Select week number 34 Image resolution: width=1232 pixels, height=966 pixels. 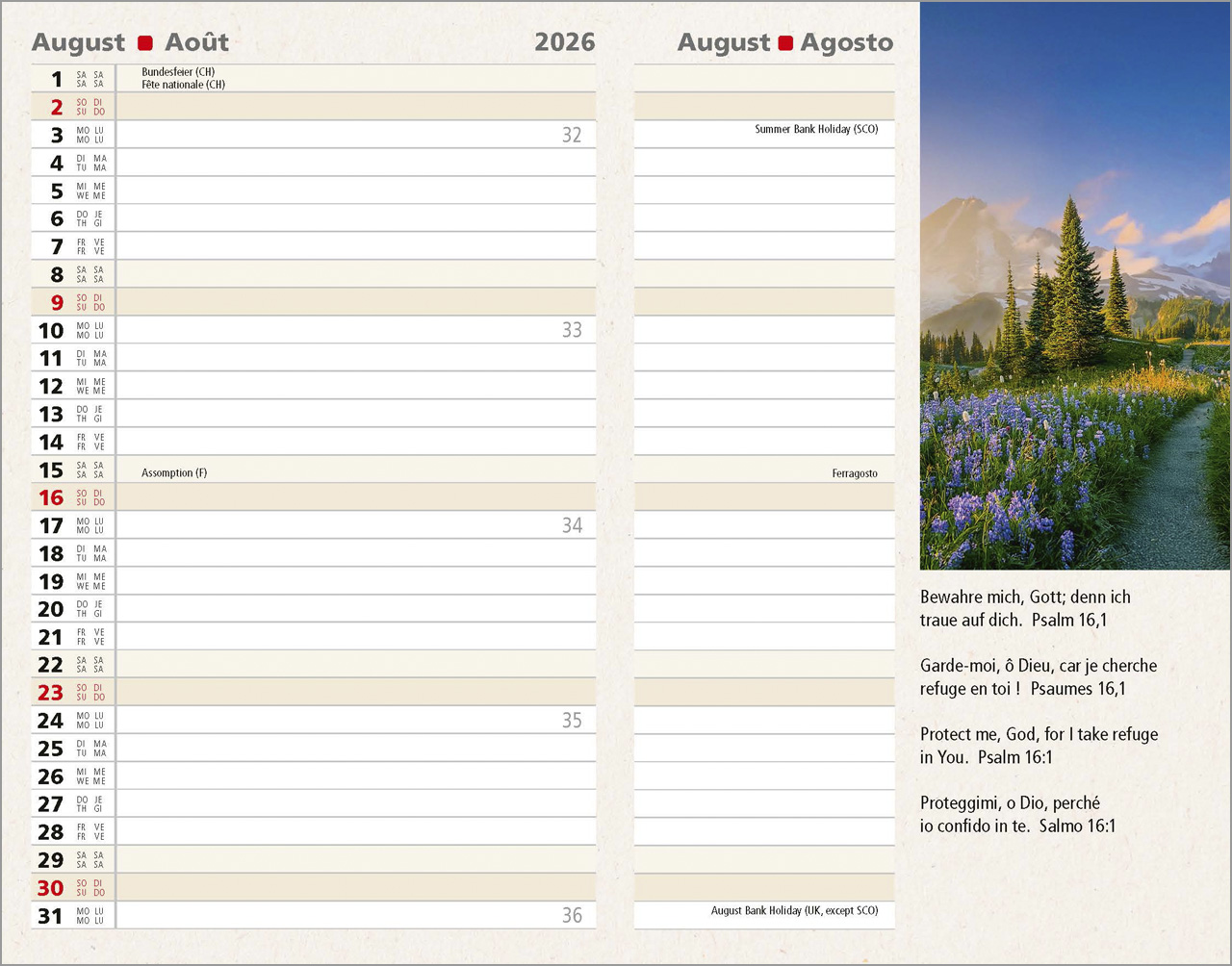point(572,526)
